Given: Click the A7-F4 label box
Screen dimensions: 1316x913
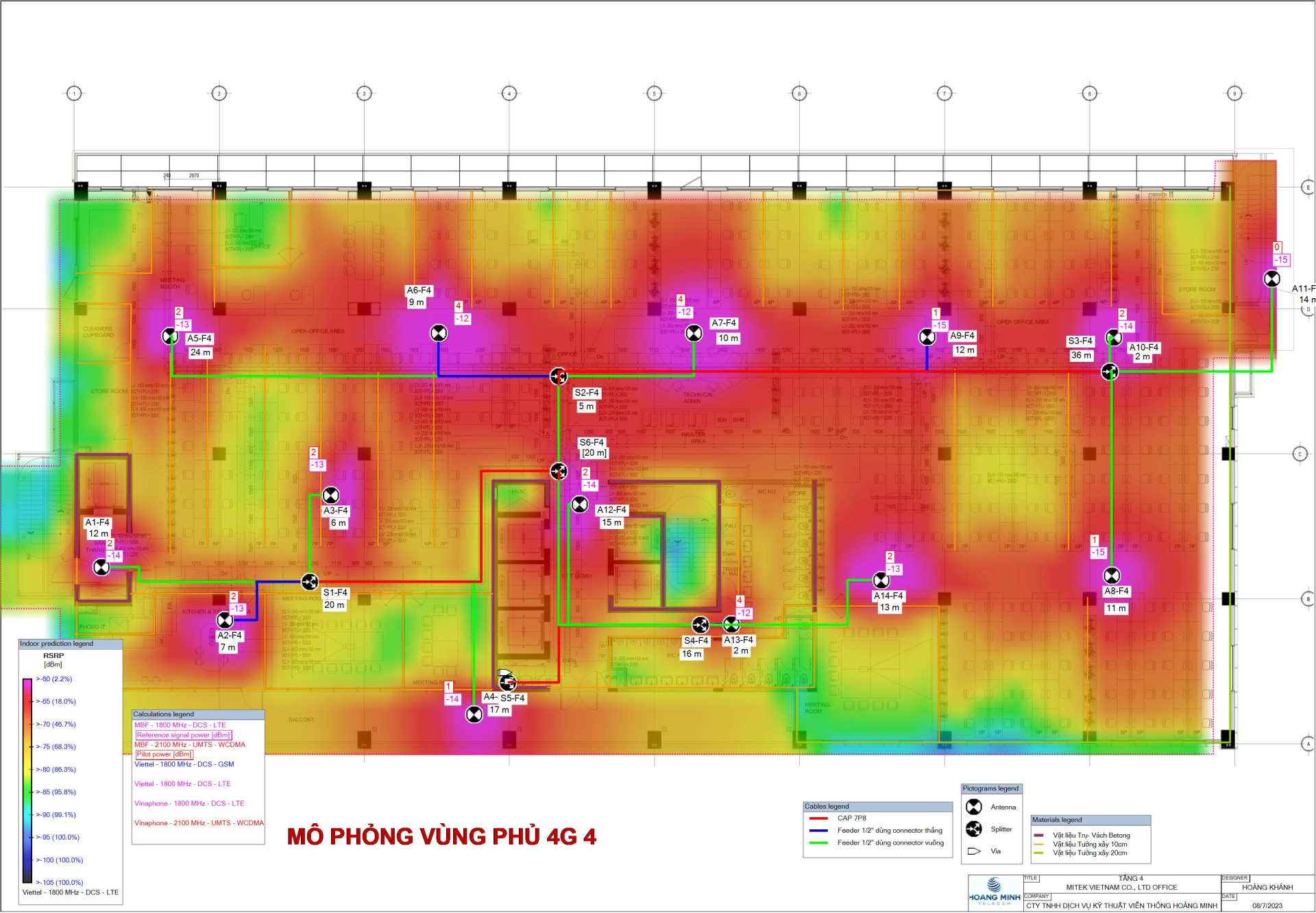Looking at the screenshot, I should 724,323.
